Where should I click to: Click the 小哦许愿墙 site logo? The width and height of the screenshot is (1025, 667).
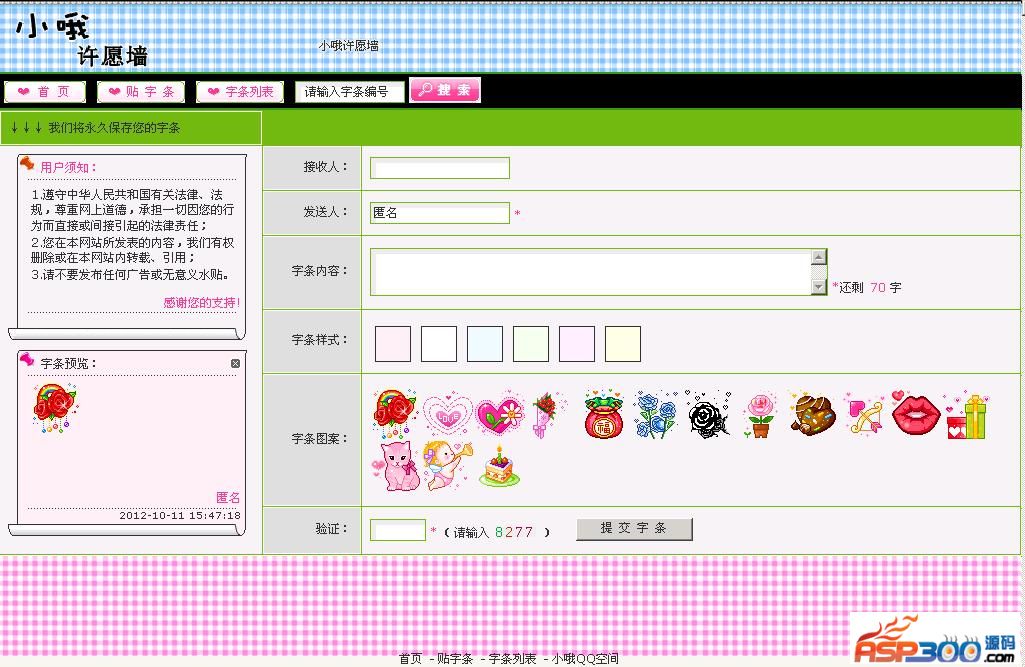tap(82, 41)
